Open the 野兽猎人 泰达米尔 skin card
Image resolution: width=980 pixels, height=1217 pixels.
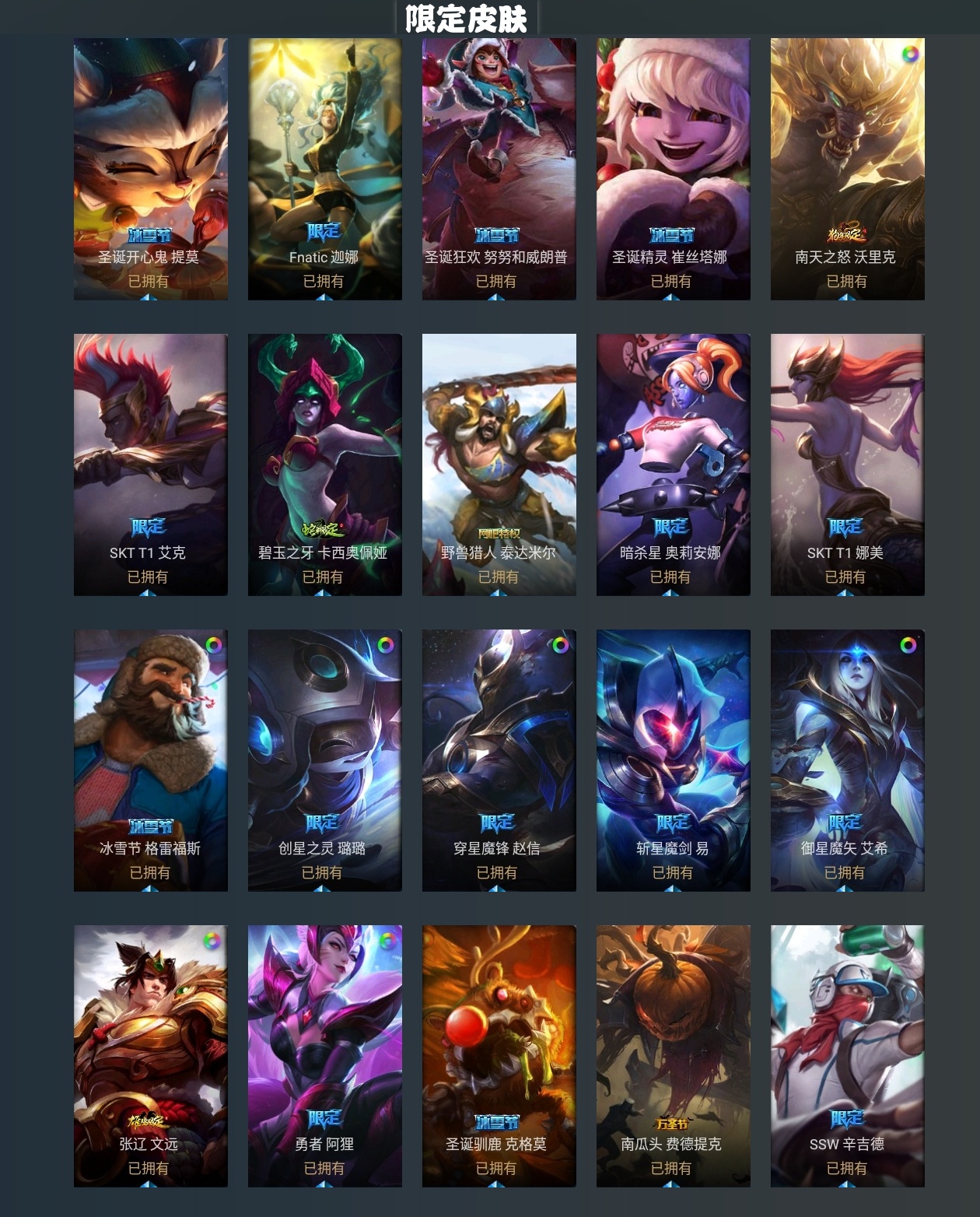click(499, 465)
